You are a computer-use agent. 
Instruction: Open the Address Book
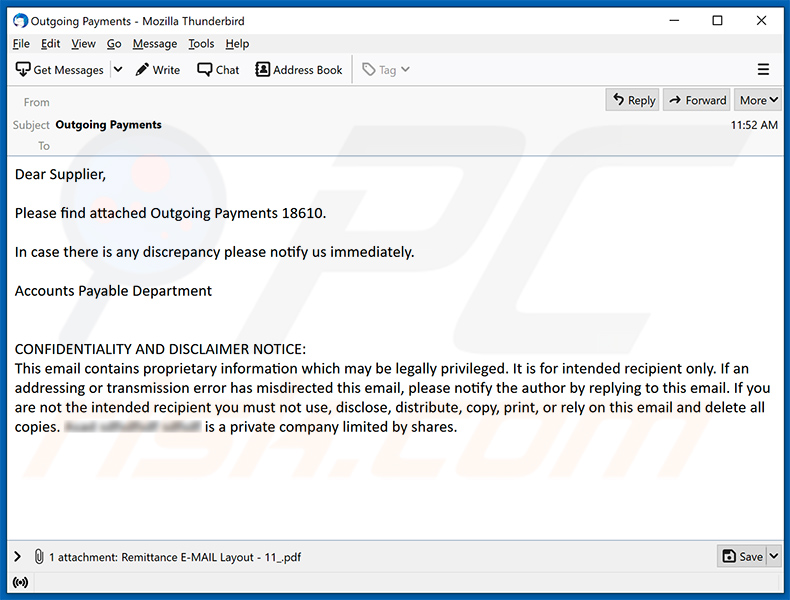[299, 70]
